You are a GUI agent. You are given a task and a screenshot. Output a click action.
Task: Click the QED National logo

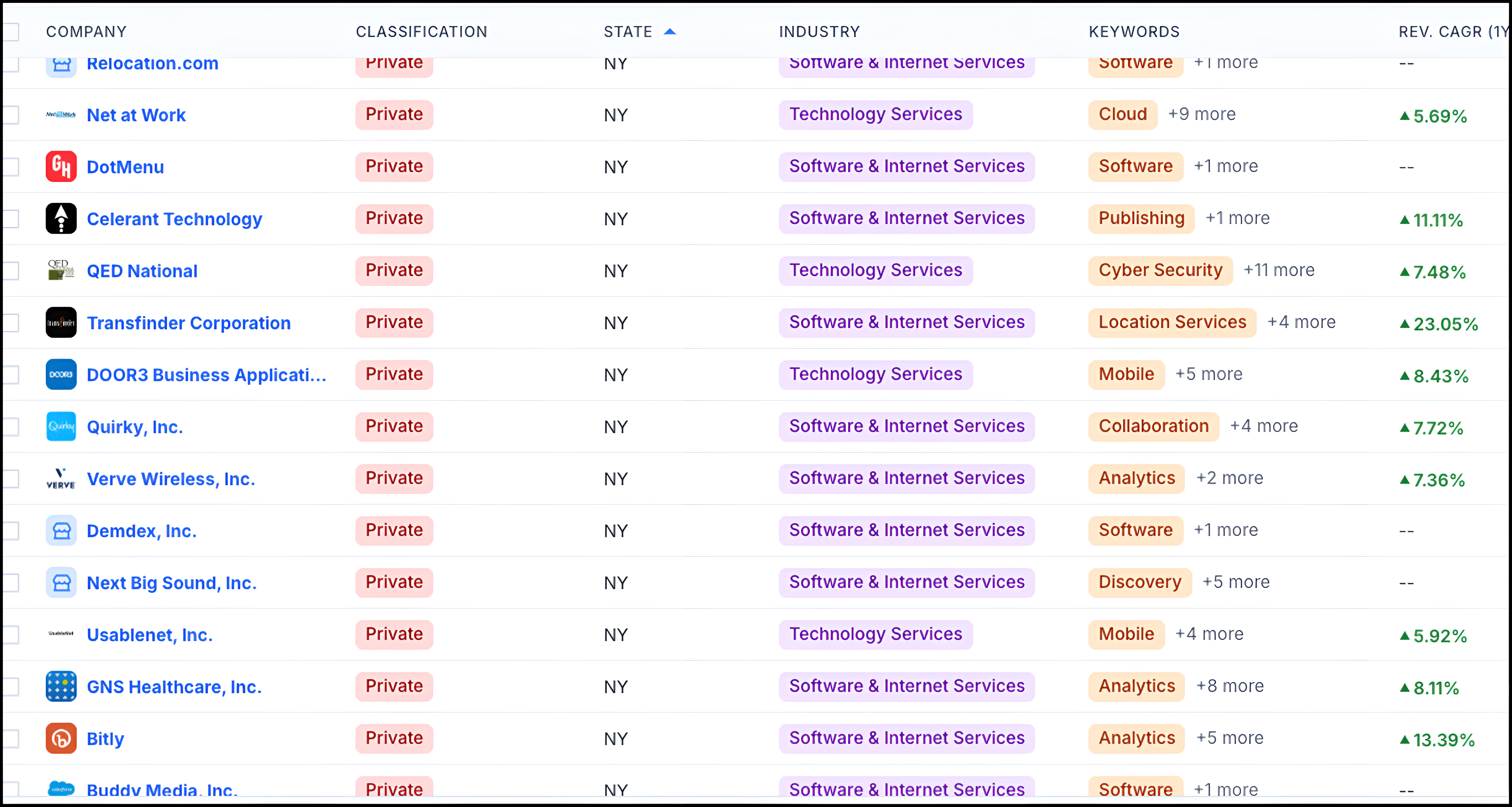pos(61,270)
